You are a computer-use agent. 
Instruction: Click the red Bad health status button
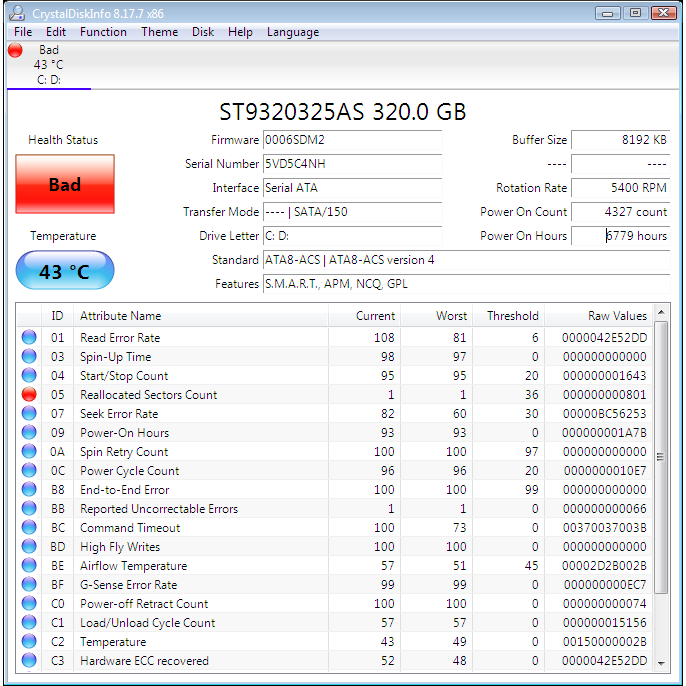65,184
